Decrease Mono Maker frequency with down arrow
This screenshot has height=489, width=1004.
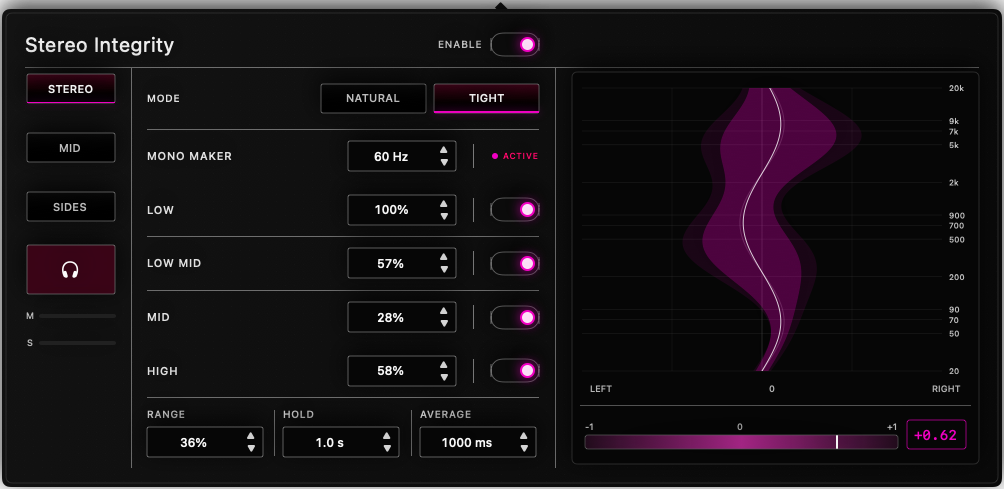coord(444,162)
